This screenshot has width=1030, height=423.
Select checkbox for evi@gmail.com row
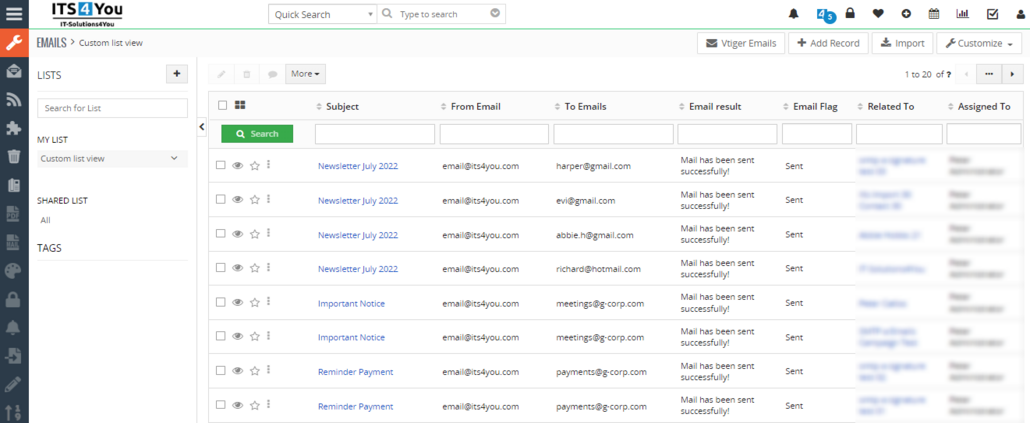[x=221, y=200]
